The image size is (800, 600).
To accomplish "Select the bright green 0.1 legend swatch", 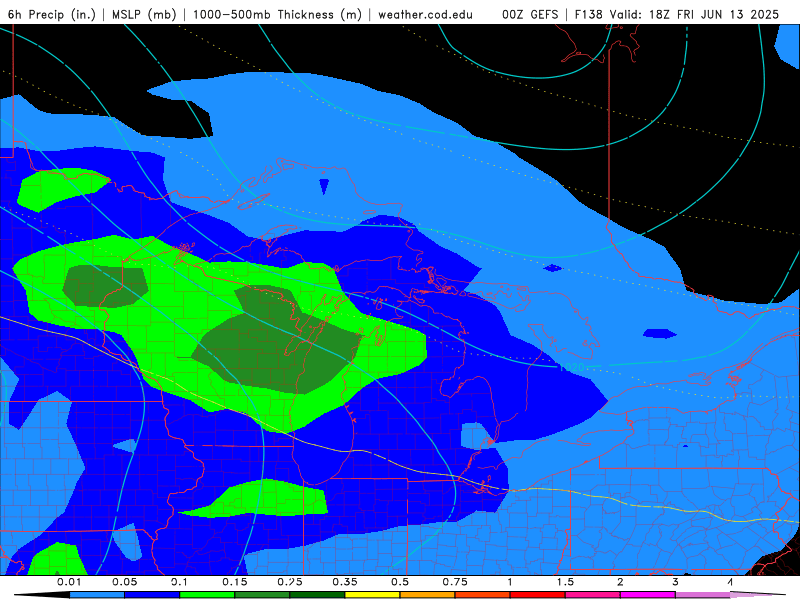I will pos(207,595).
